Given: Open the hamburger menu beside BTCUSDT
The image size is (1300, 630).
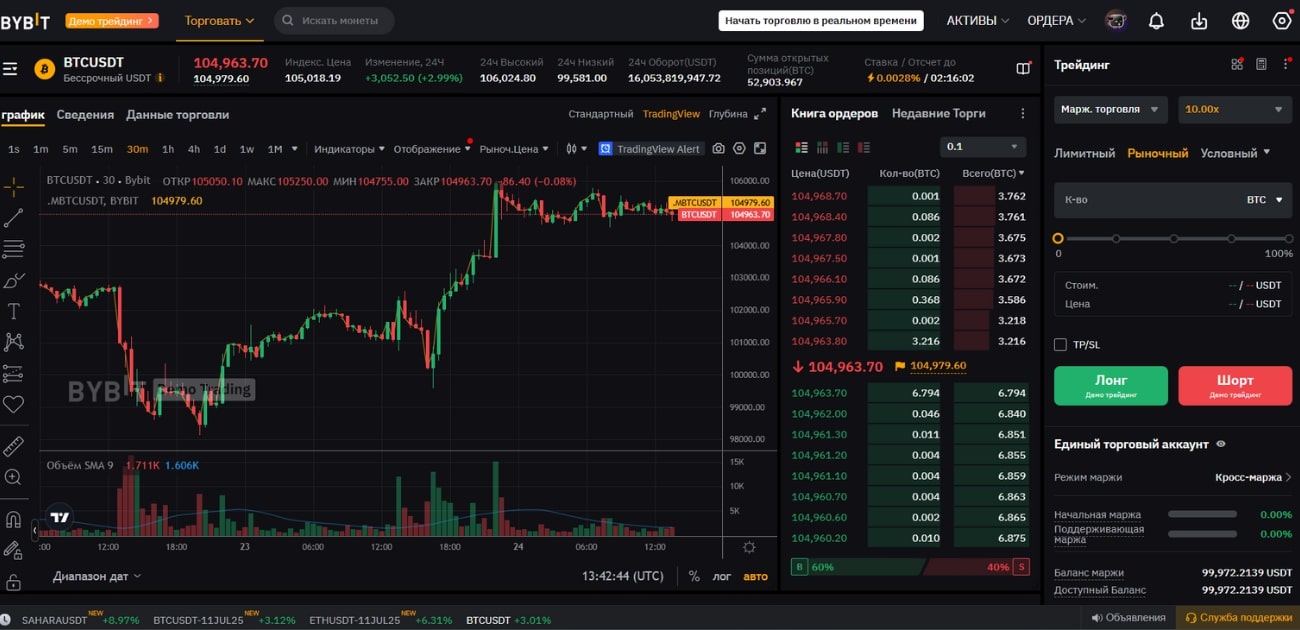Looking at the screenshot, I should 10,69.
